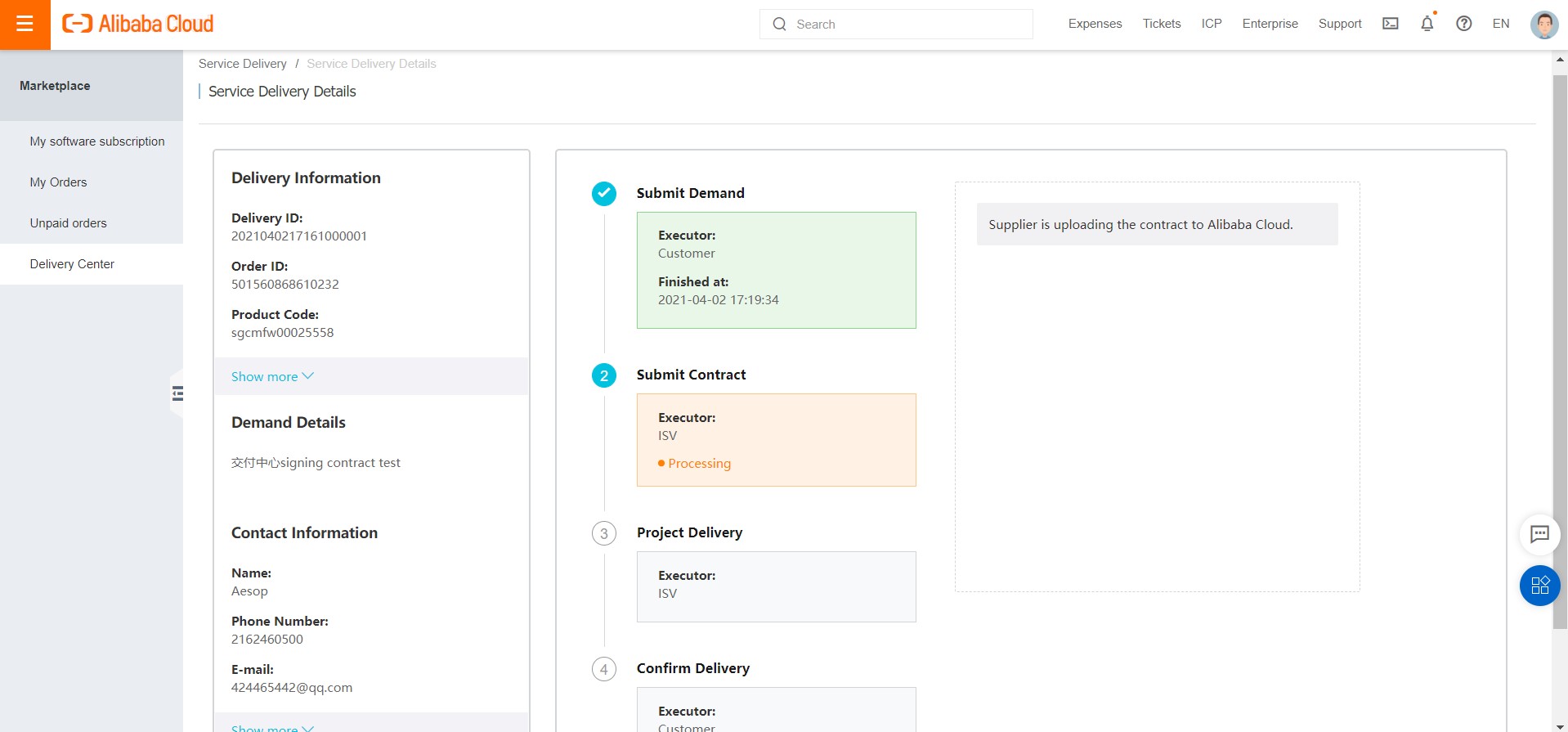This screenshot has width=1568, height=732.
Task: Open the Expenses top navigation link
Action: pyautogui.click(x=1095, y=24)
